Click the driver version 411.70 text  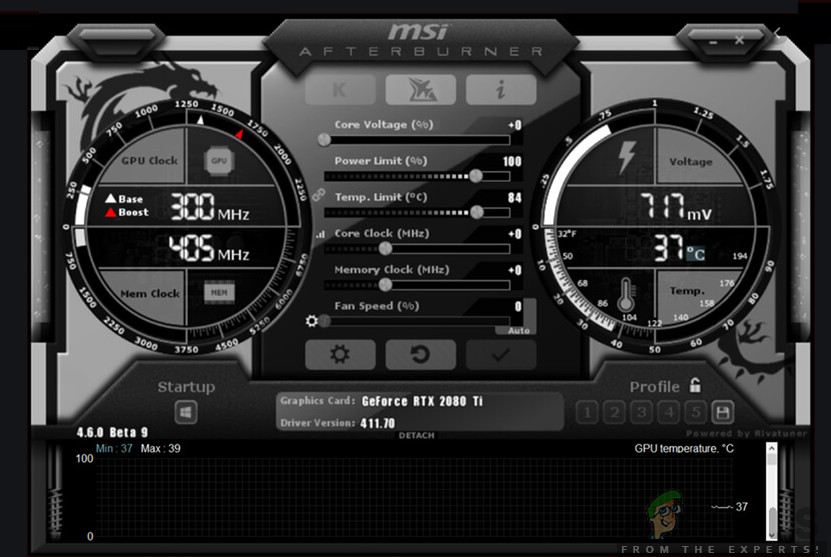[x=377, y=423]
